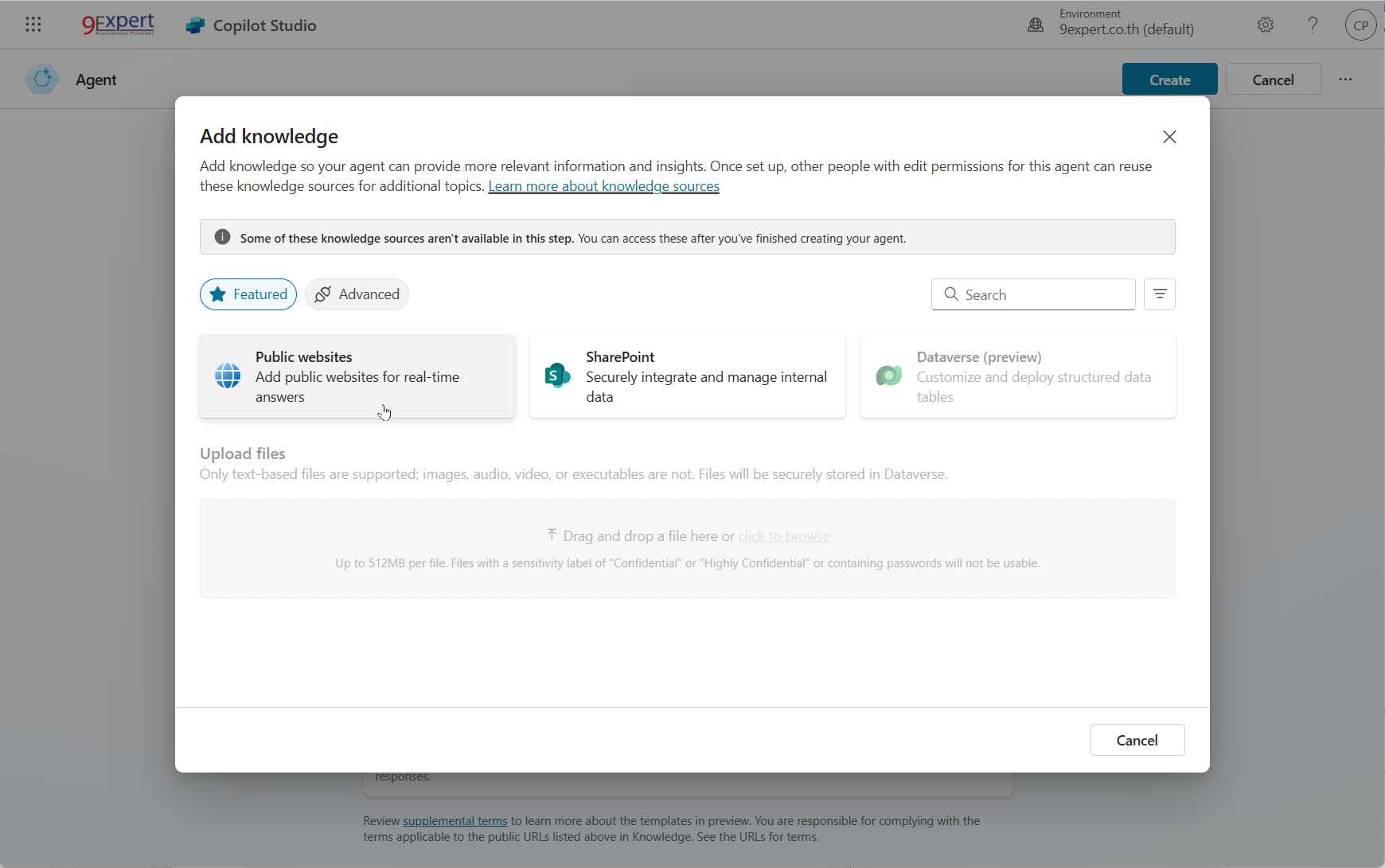Click the Copilot Studio logo icon
Viewport: 1385px width, 868px height.
click(x=195, y=25)
